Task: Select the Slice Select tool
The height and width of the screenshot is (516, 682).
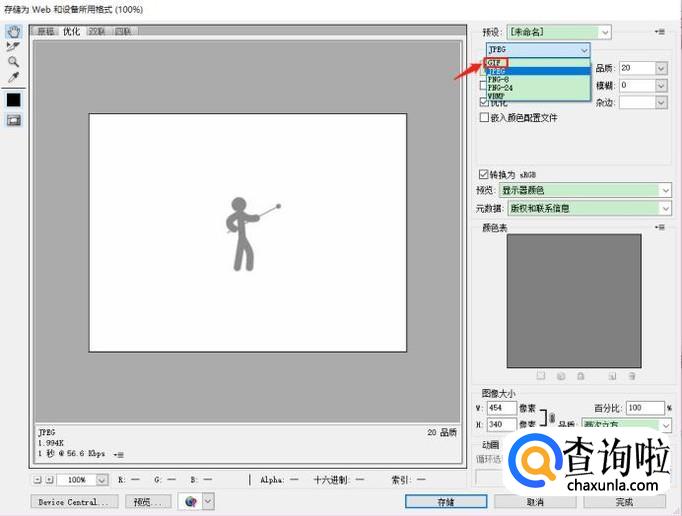Action: click(x=13, y=46)
